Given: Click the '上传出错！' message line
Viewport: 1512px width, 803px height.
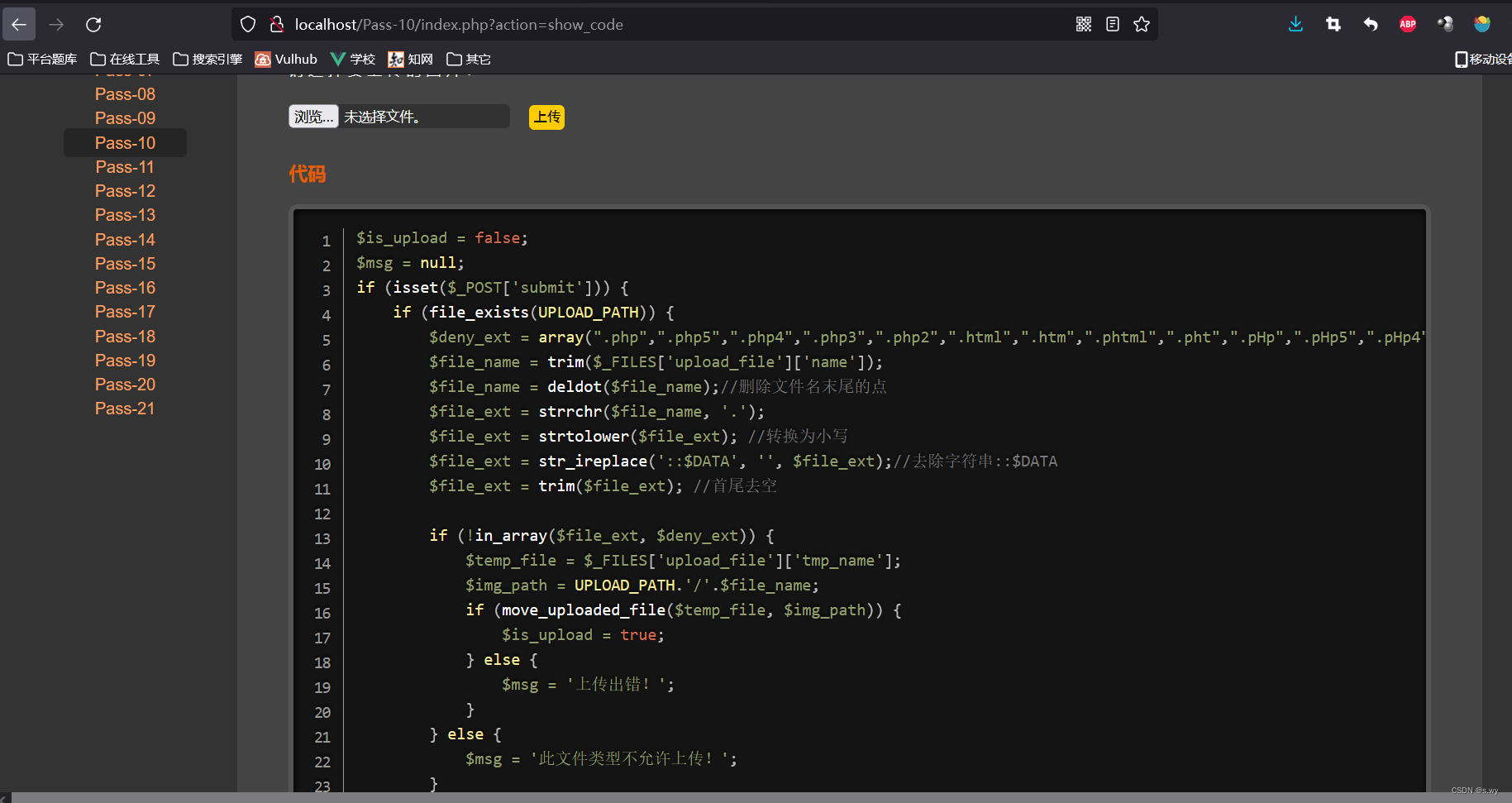Looking at the screenshot, I should coord(588,685).
